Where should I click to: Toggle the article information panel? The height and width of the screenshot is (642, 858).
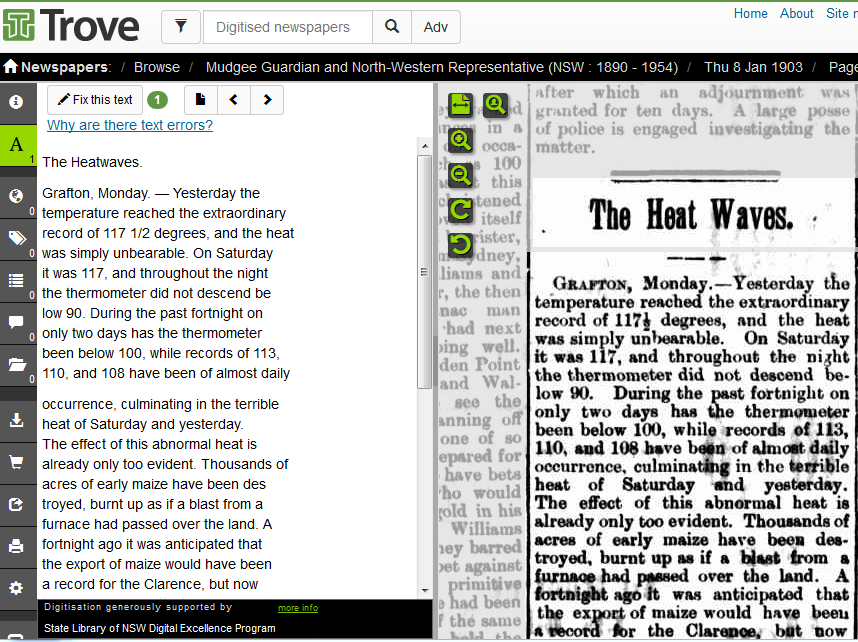point(17,101)
